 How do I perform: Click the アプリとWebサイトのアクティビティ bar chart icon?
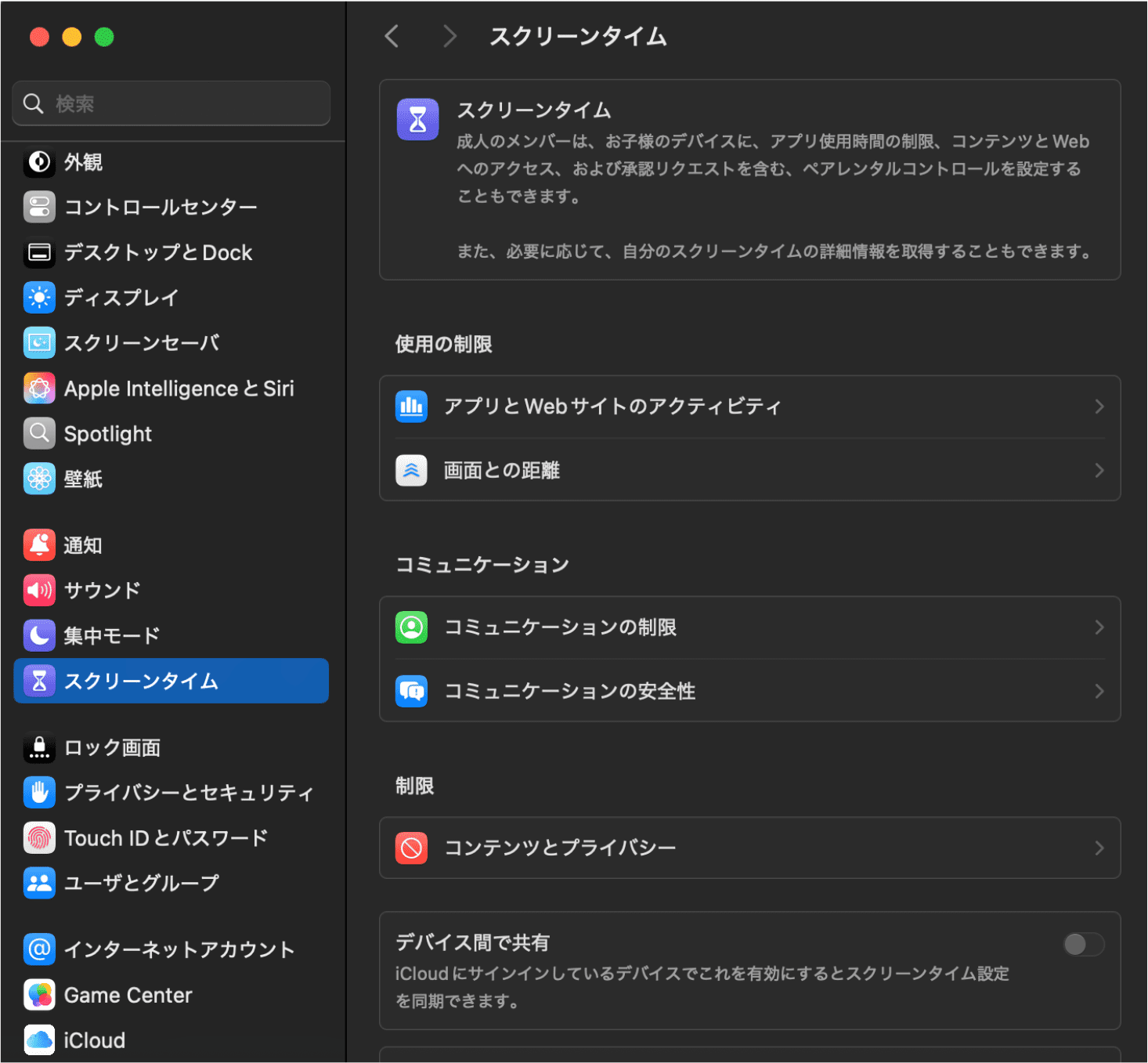click(x=411, y=407)
